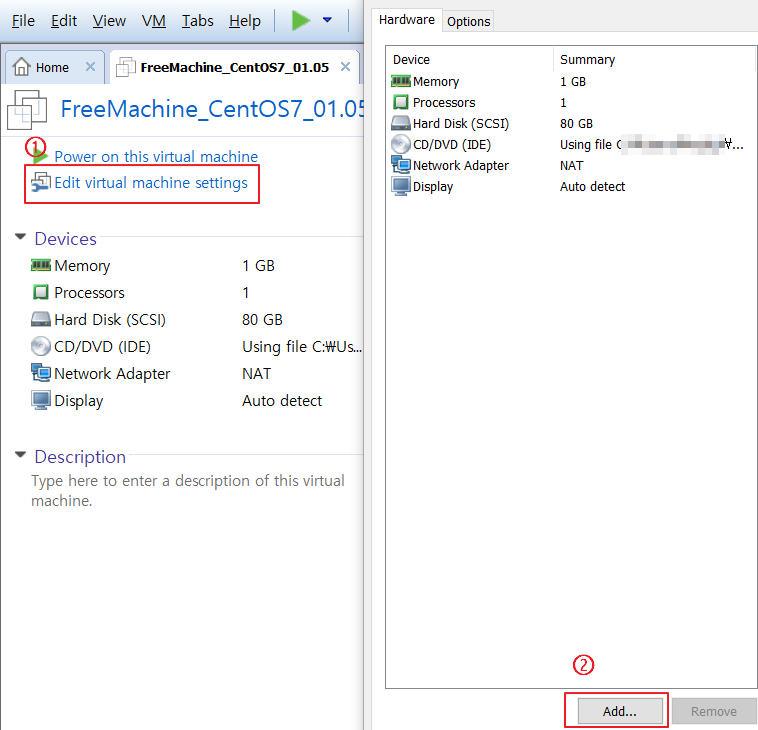Open the power options dropdown arrow
The width and height of the screenshot is (758, 730).
pos(327,20)
